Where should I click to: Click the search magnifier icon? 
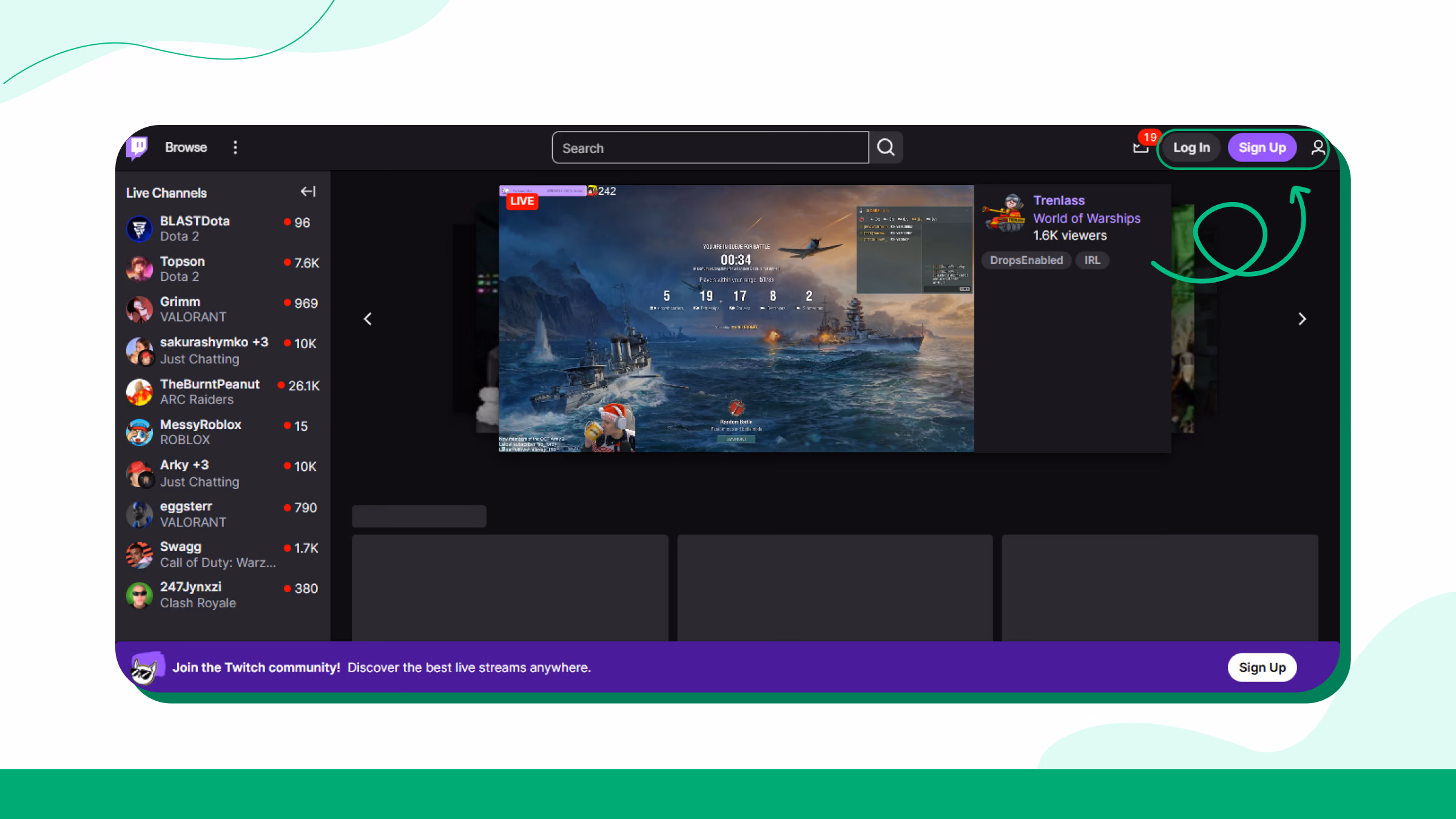(x=886, y=147)
